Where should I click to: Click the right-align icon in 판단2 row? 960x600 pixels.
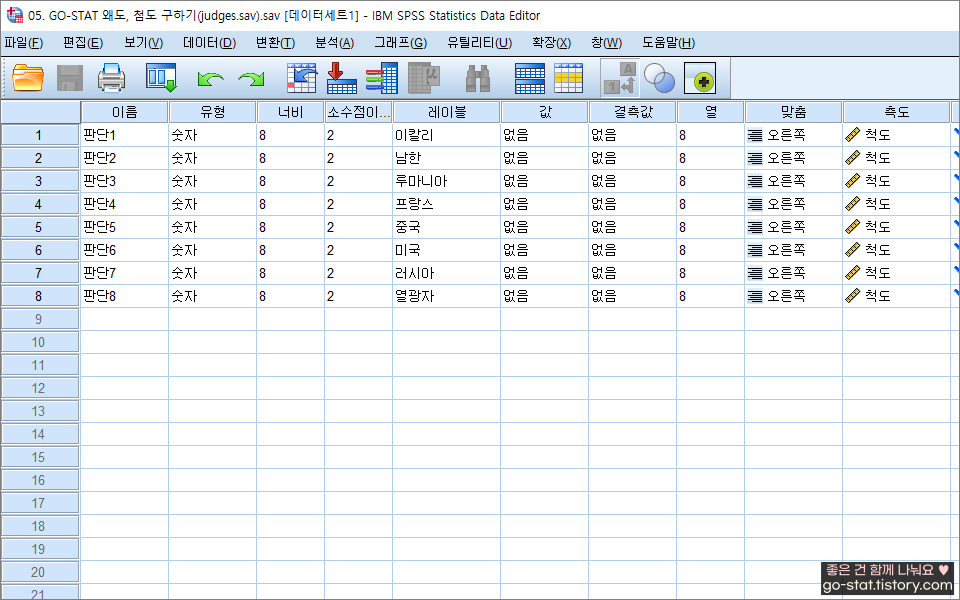click(755, 158)
